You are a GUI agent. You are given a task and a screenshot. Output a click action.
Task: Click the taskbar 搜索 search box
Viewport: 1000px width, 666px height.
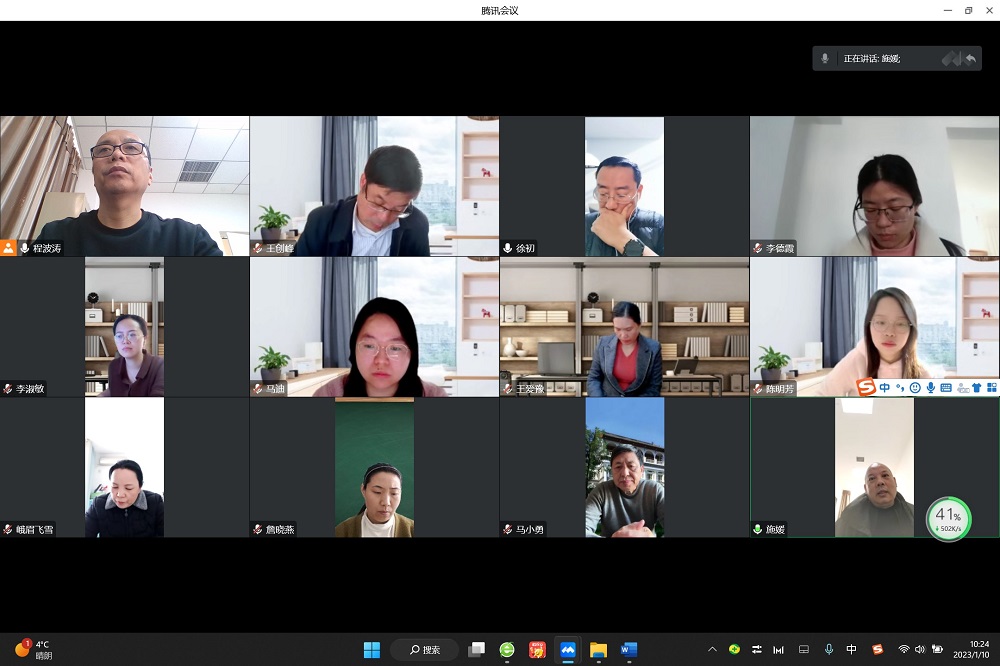(x=425, y=650)
